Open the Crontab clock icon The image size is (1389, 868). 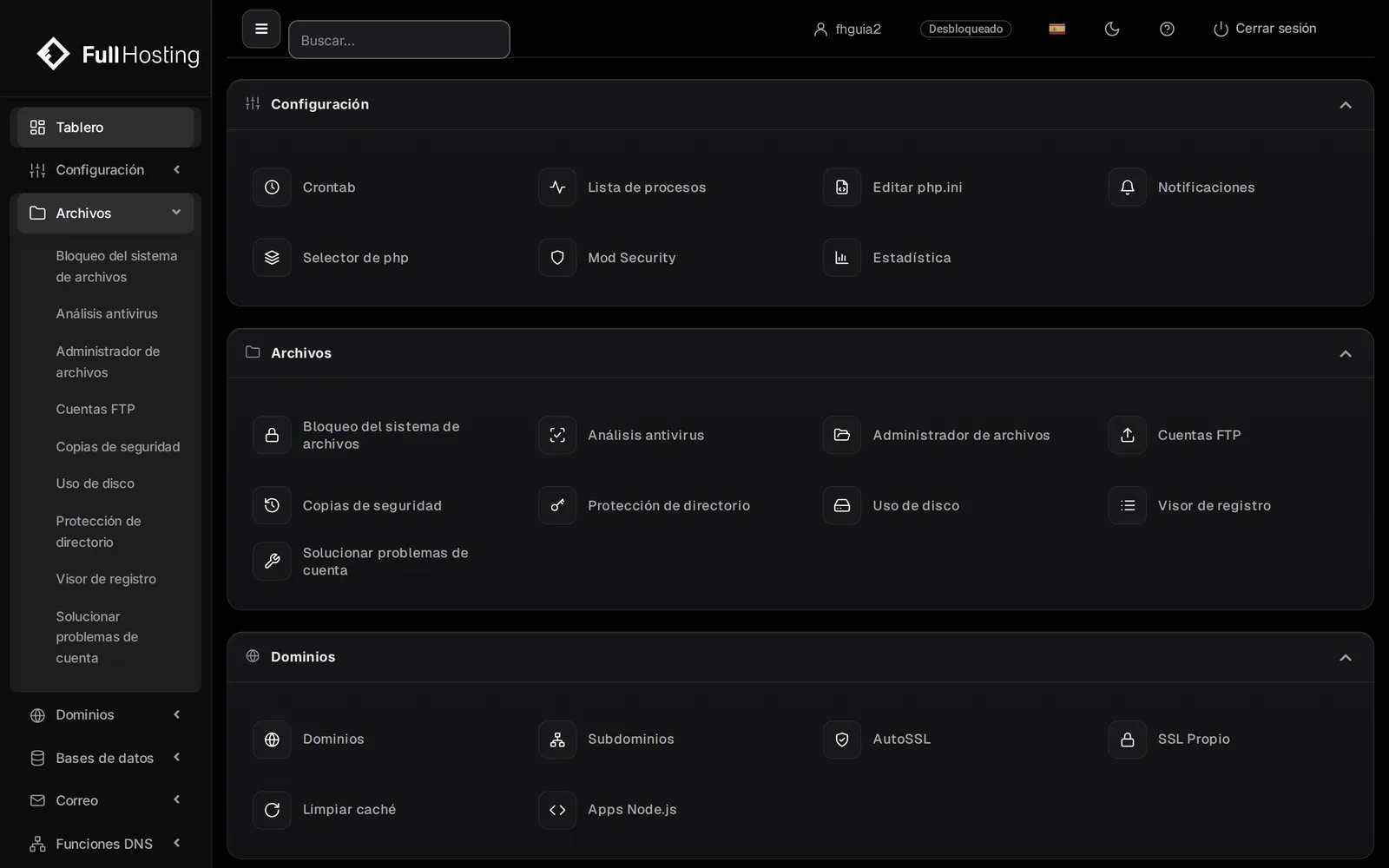(272, 187)
